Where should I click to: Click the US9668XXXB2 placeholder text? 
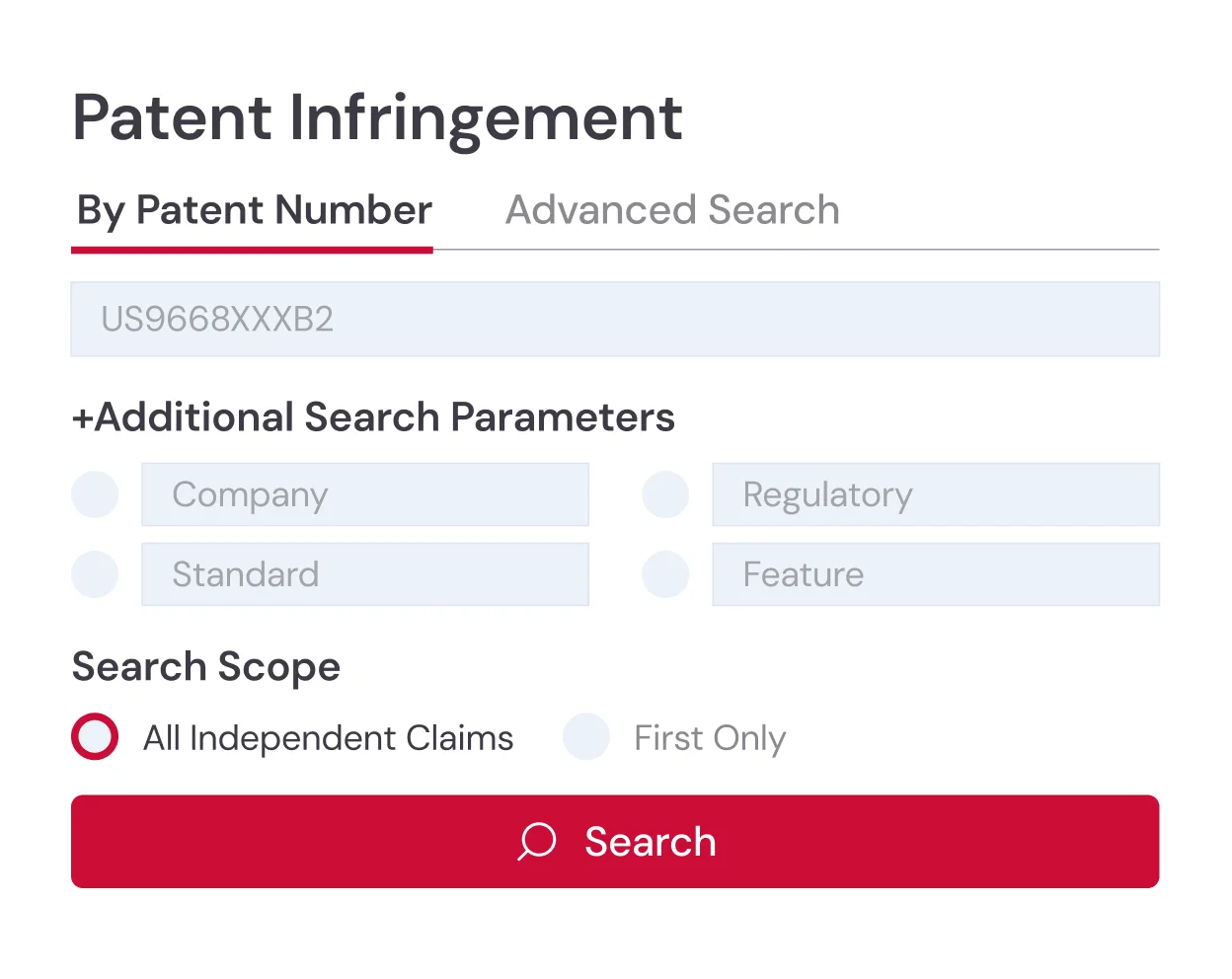218,319
